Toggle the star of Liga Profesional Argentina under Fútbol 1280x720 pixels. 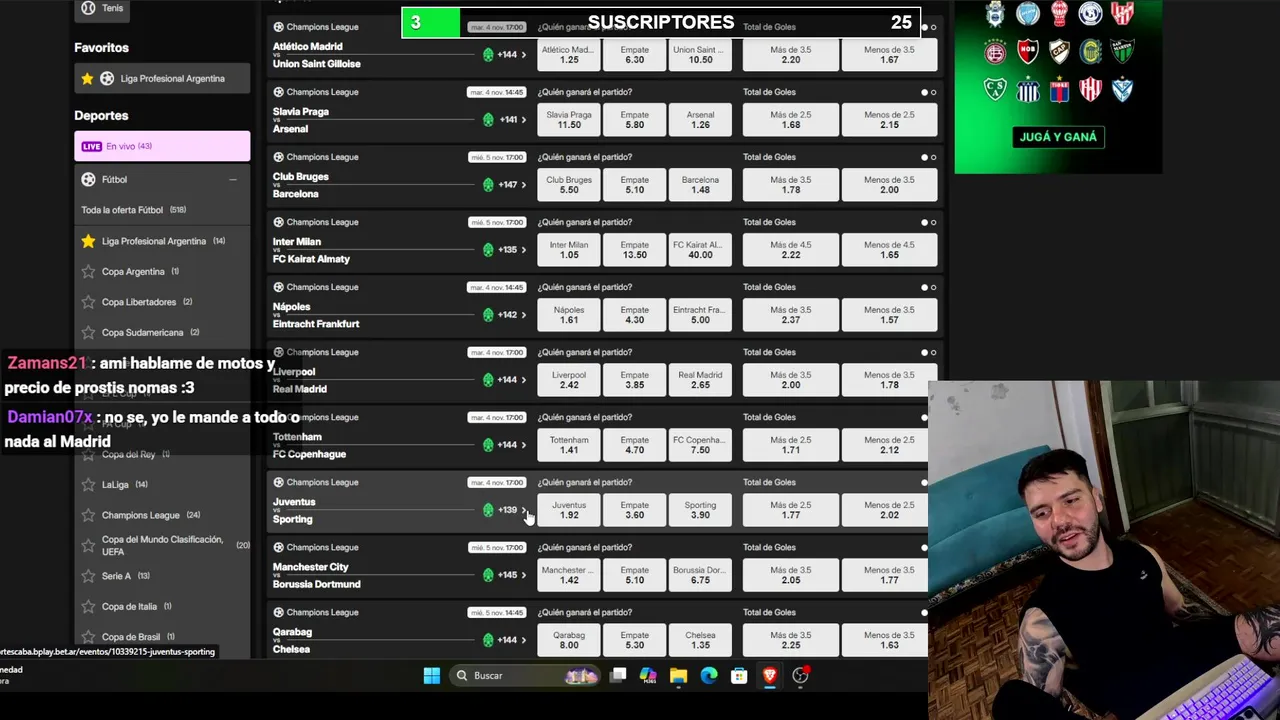click(88, 241)
